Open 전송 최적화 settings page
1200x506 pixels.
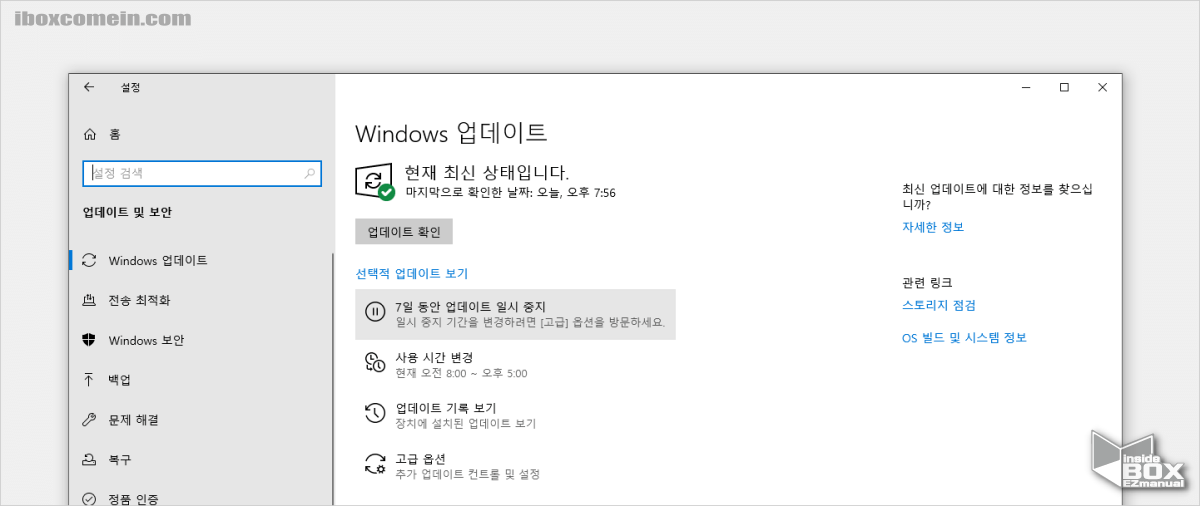(x=201, y=300)
